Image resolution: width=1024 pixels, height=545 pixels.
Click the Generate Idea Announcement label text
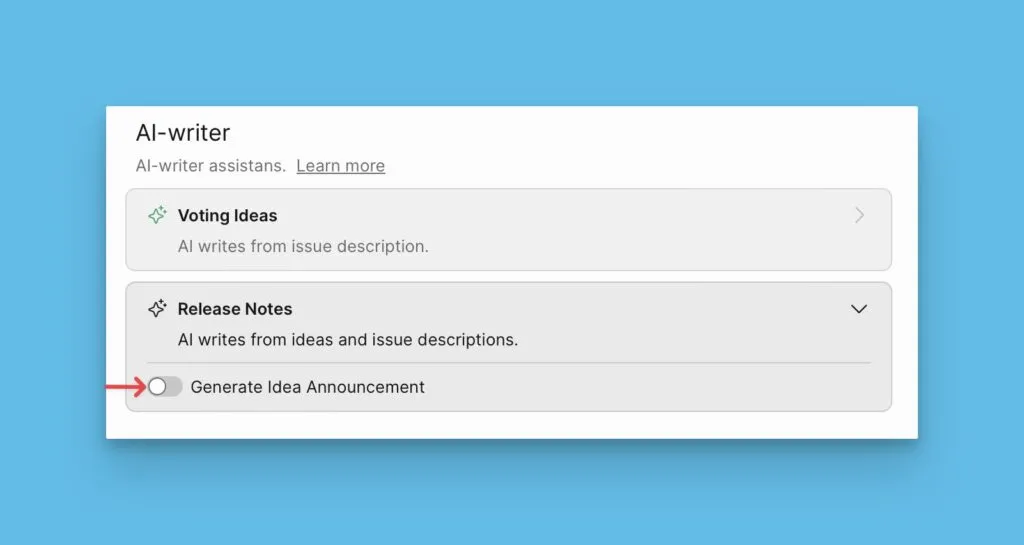[307, 387]
